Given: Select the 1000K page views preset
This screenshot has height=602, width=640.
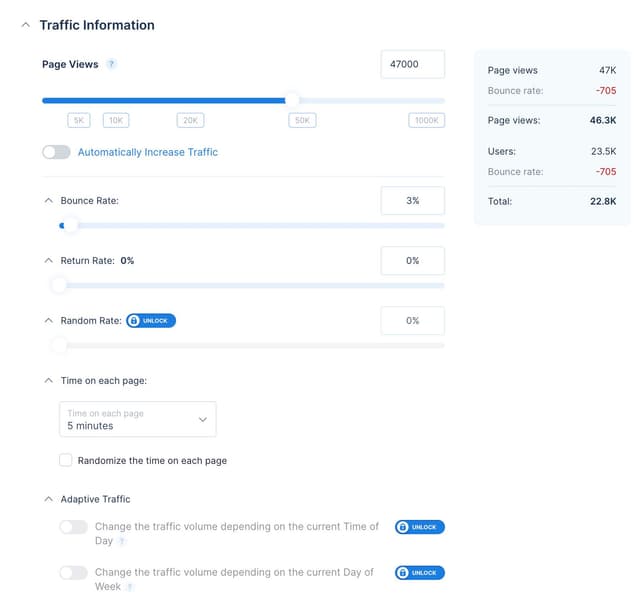Looking at the screenshot, I should pos(427,120).
